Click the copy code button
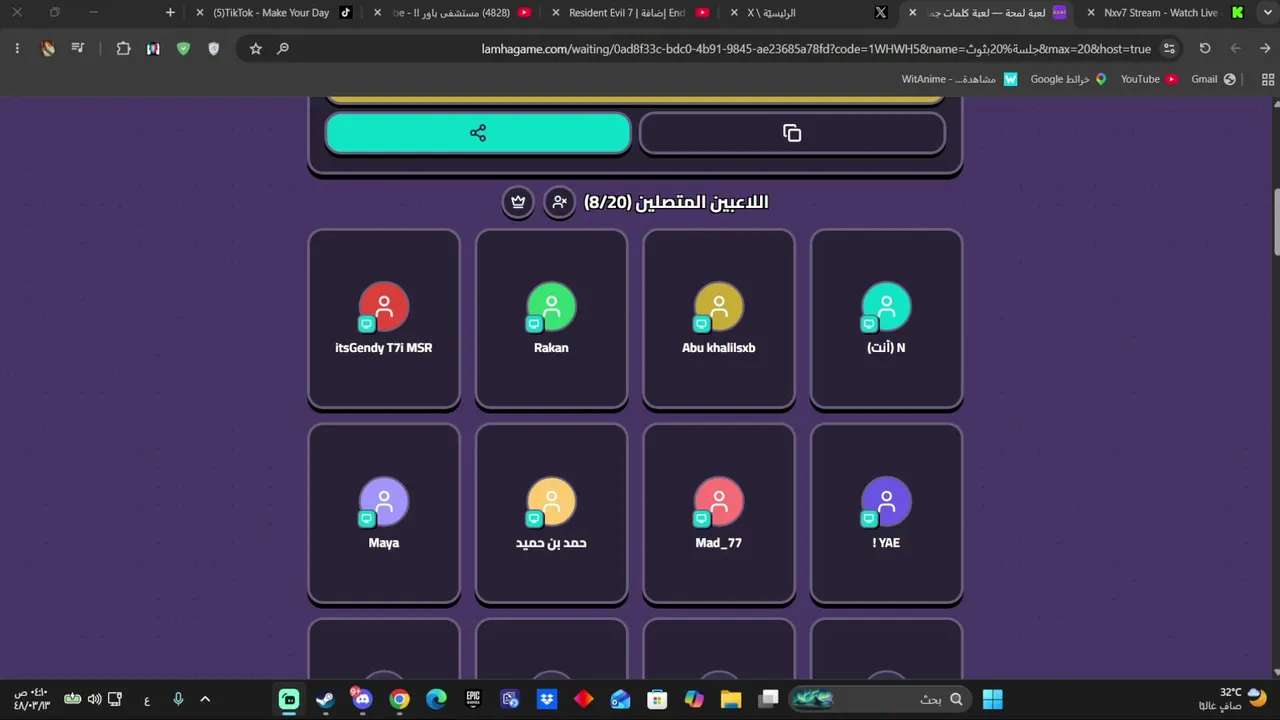Image resolution: width=1280 pixels, height=720 pixels. pos(792,133)
